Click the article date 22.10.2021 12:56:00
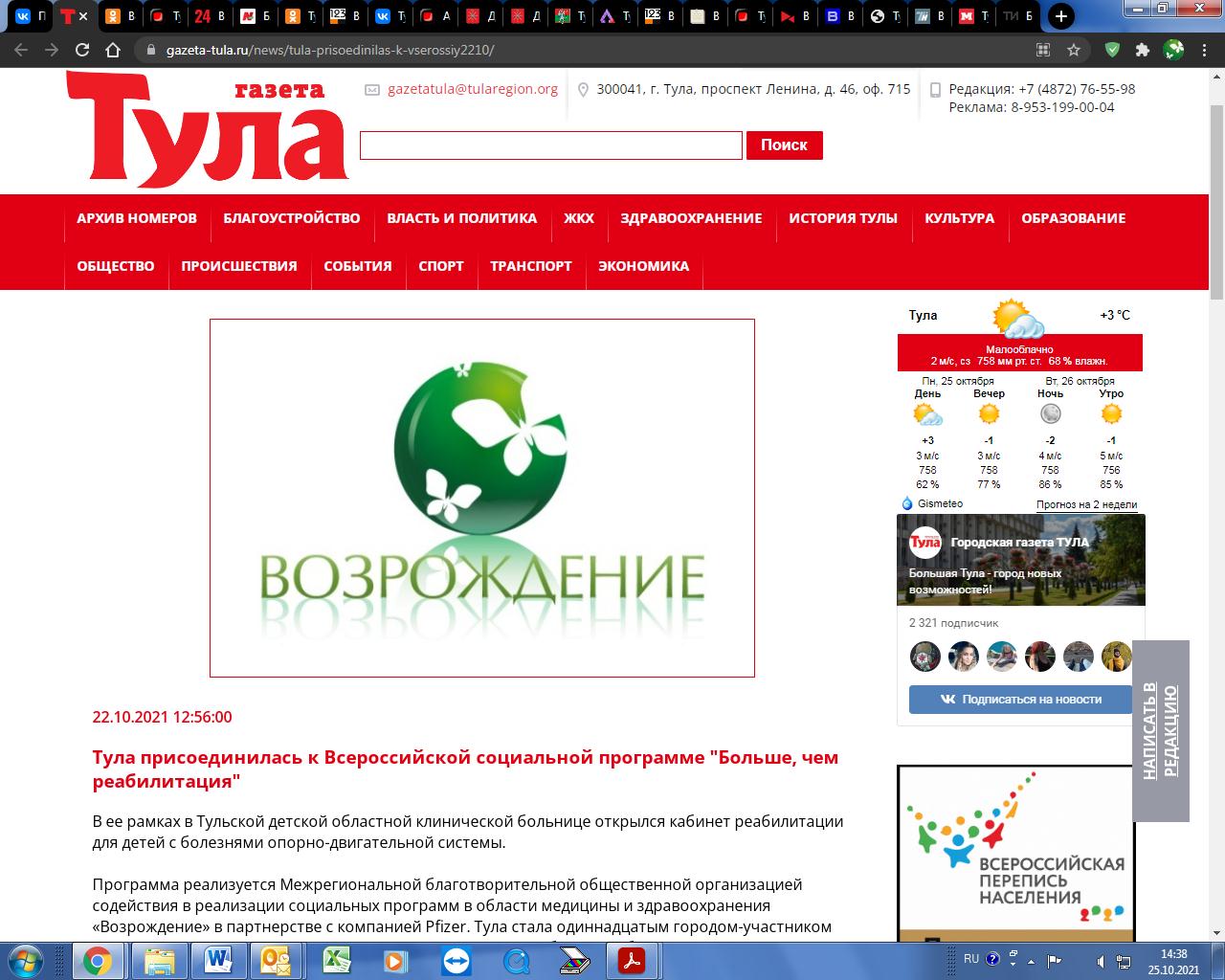1225x980 pixels. coord(162,717)
